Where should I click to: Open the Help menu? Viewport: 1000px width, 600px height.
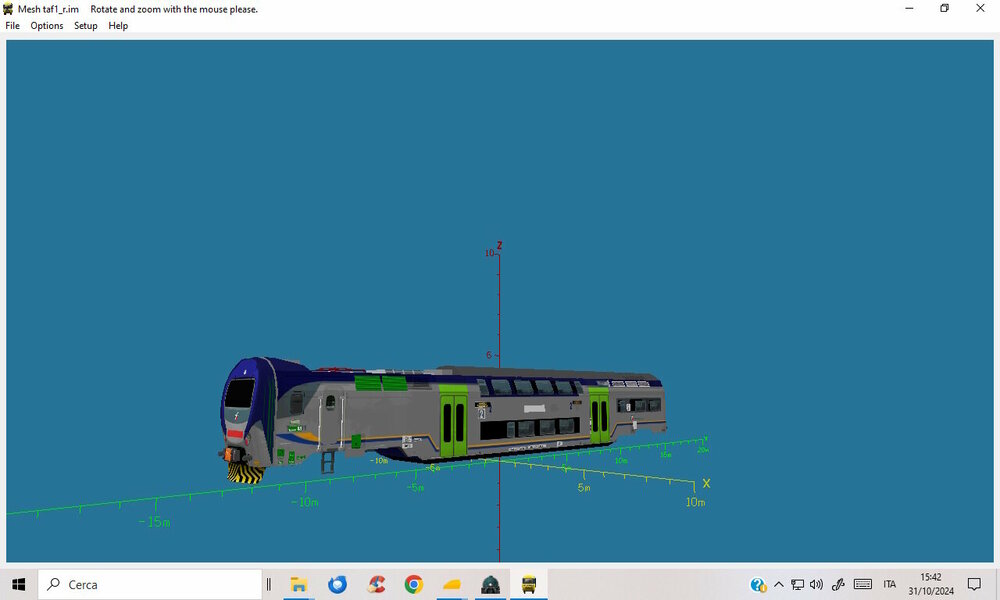tap(118, 26)
